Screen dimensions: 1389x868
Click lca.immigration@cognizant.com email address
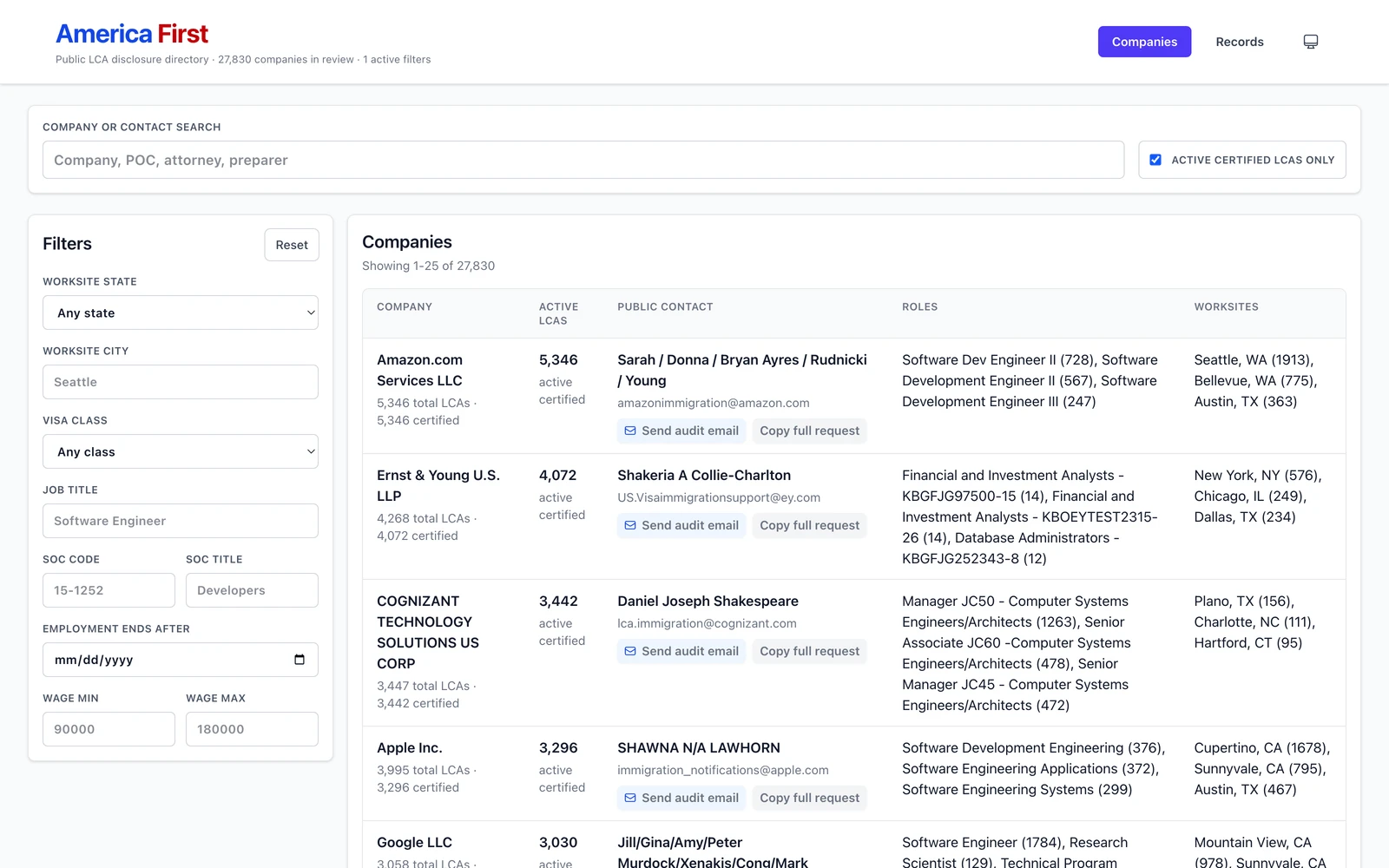click(x=707, y=623)
